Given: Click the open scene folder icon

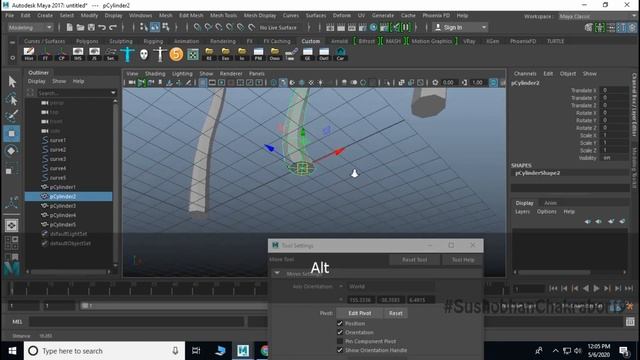Looking at the screenshot, I should [80, 27].
